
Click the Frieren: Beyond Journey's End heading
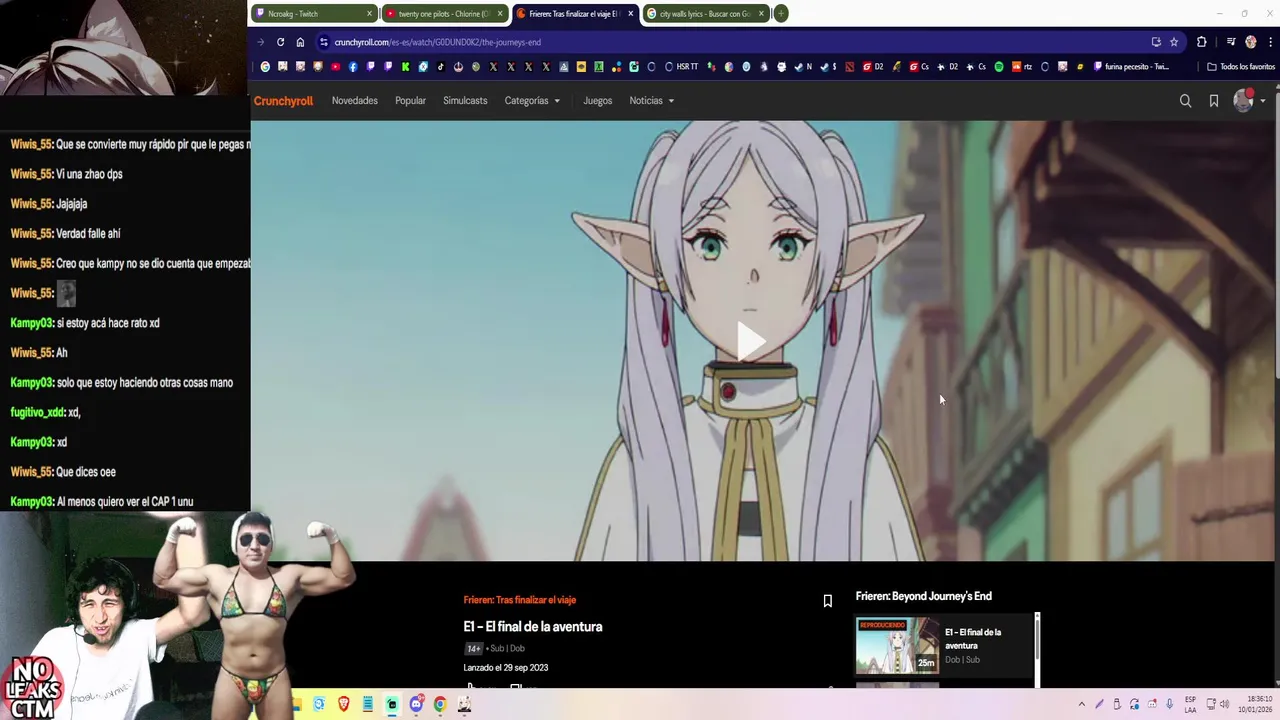[x=924, y=596]
